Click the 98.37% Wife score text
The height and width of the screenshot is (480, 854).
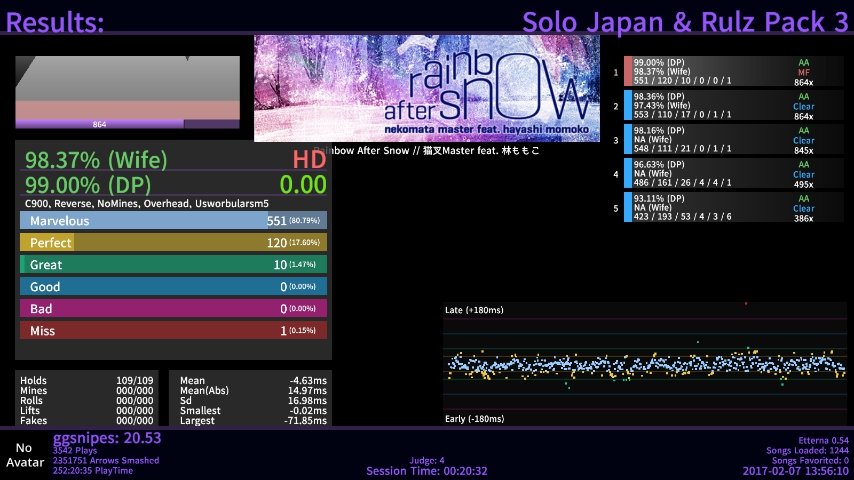(82, 160)
